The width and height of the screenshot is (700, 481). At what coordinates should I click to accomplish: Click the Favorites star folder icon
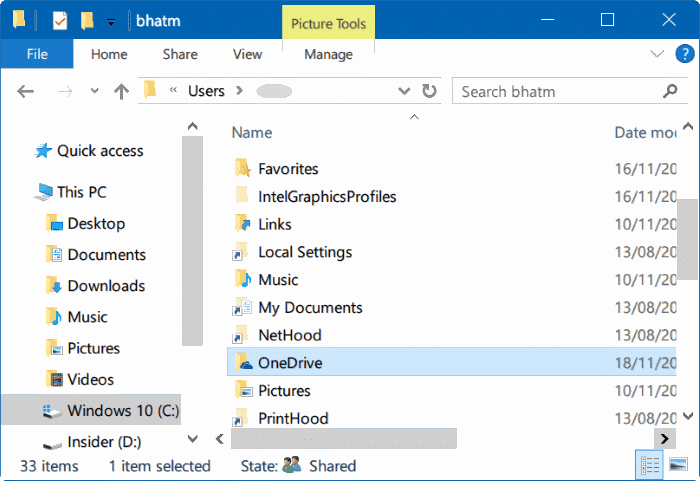242,168
